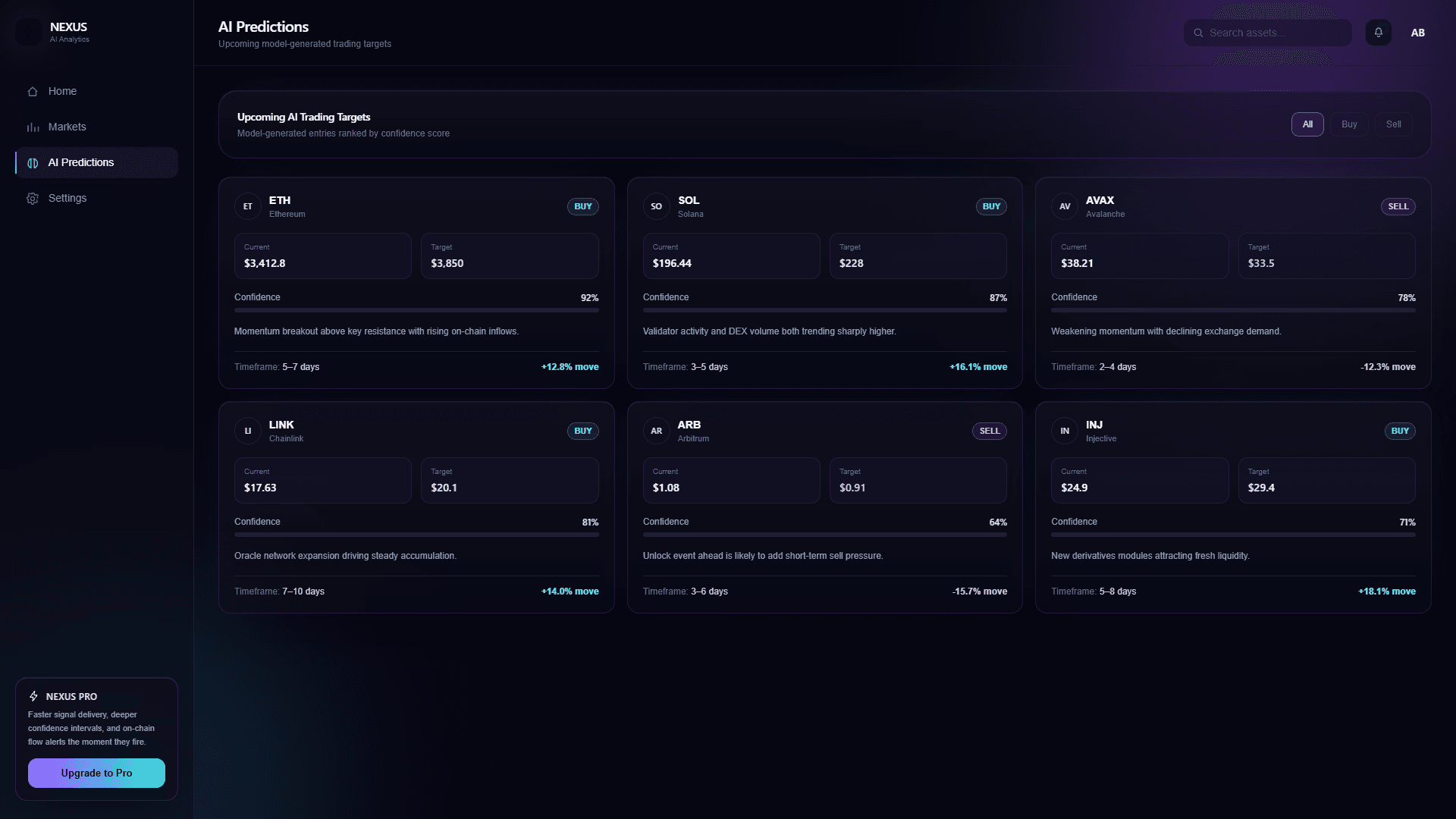
Task: Click the SOL coin avatar
Action: (x=657, y=206)
